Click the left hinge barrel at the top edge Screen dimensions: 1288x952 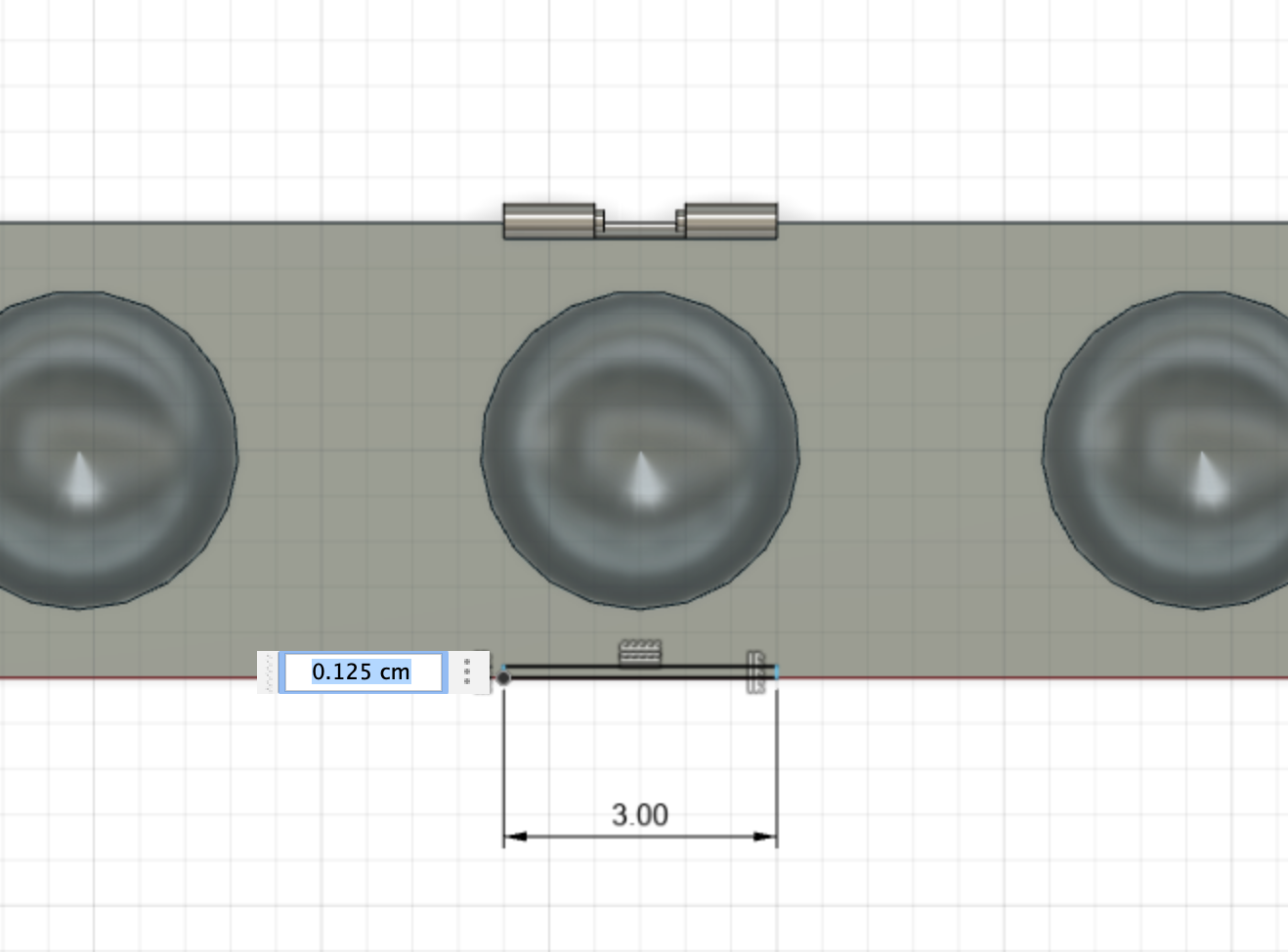tap(547, 222)
